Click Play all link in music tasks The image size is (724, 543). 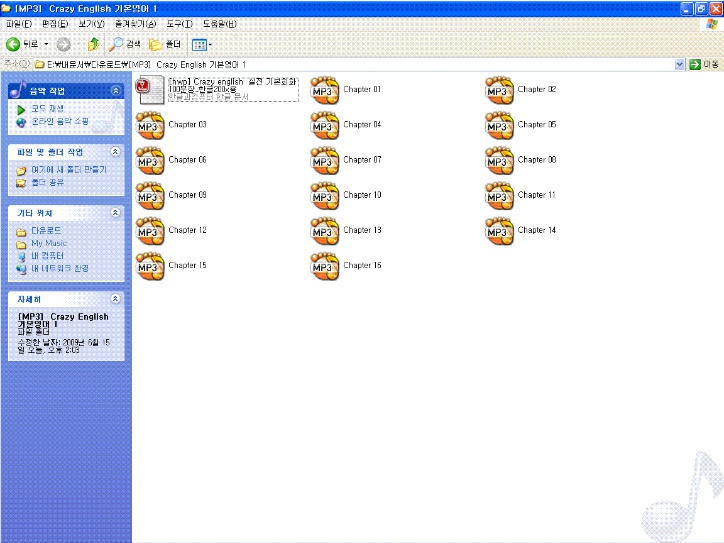[48, 109]
